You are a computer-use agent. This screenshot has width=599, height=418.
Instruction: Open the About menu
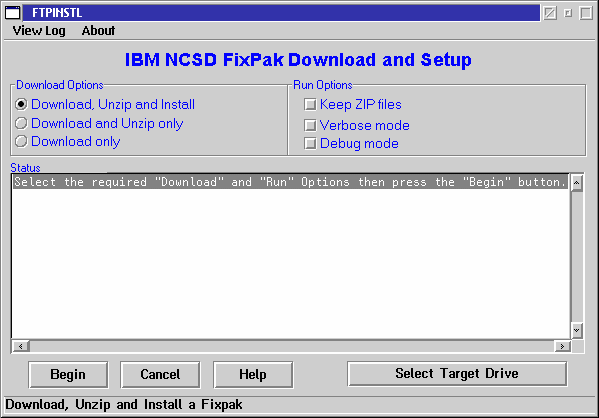[x=98, y=31]
